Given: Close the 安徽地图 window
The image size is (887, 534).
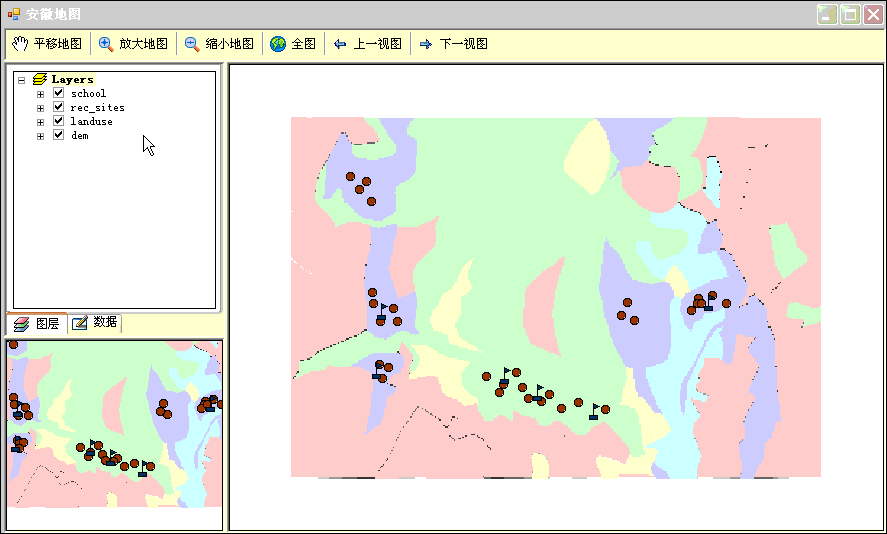Looking at the screenshot, I should (x=873, y=14).
